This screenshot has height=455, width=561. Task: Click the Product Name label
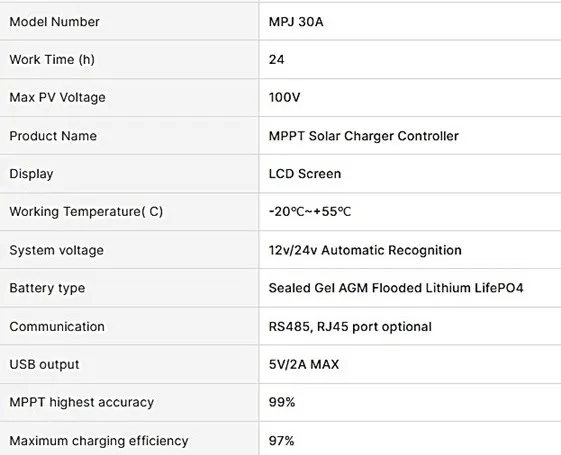point(53,136)
